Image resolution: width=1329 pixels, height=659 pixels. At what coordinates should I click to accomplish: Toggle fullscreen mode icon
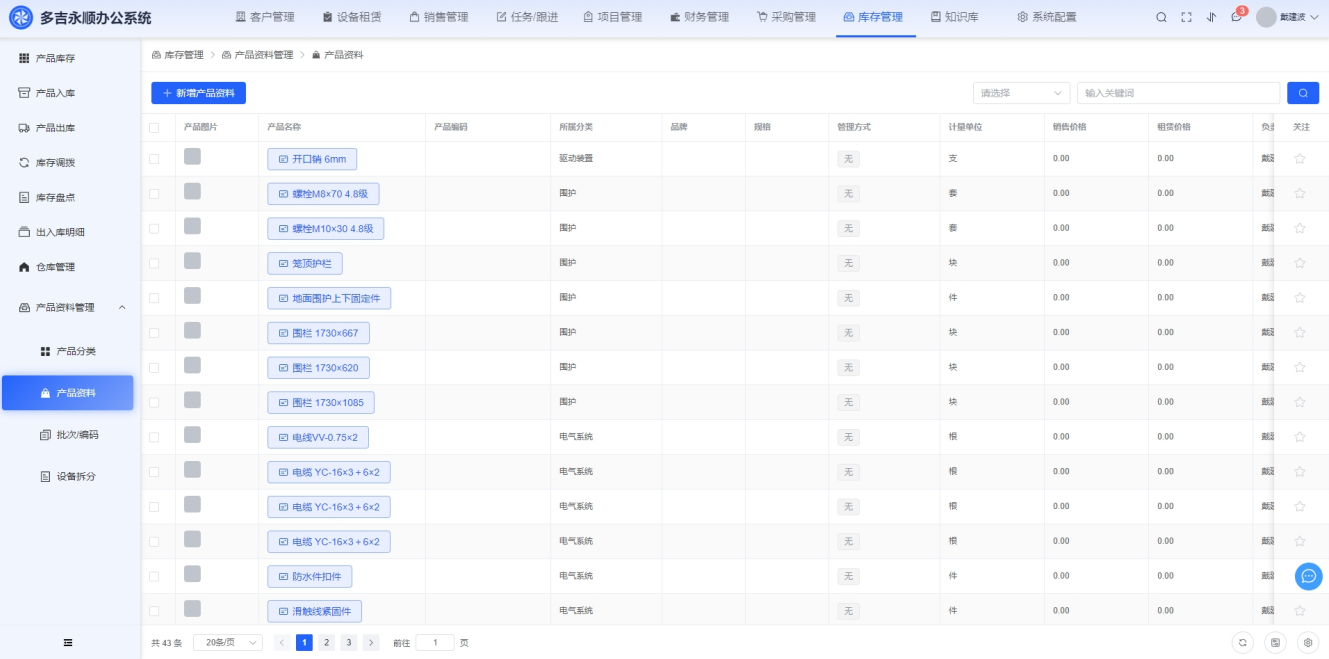tap(1187, 17)
